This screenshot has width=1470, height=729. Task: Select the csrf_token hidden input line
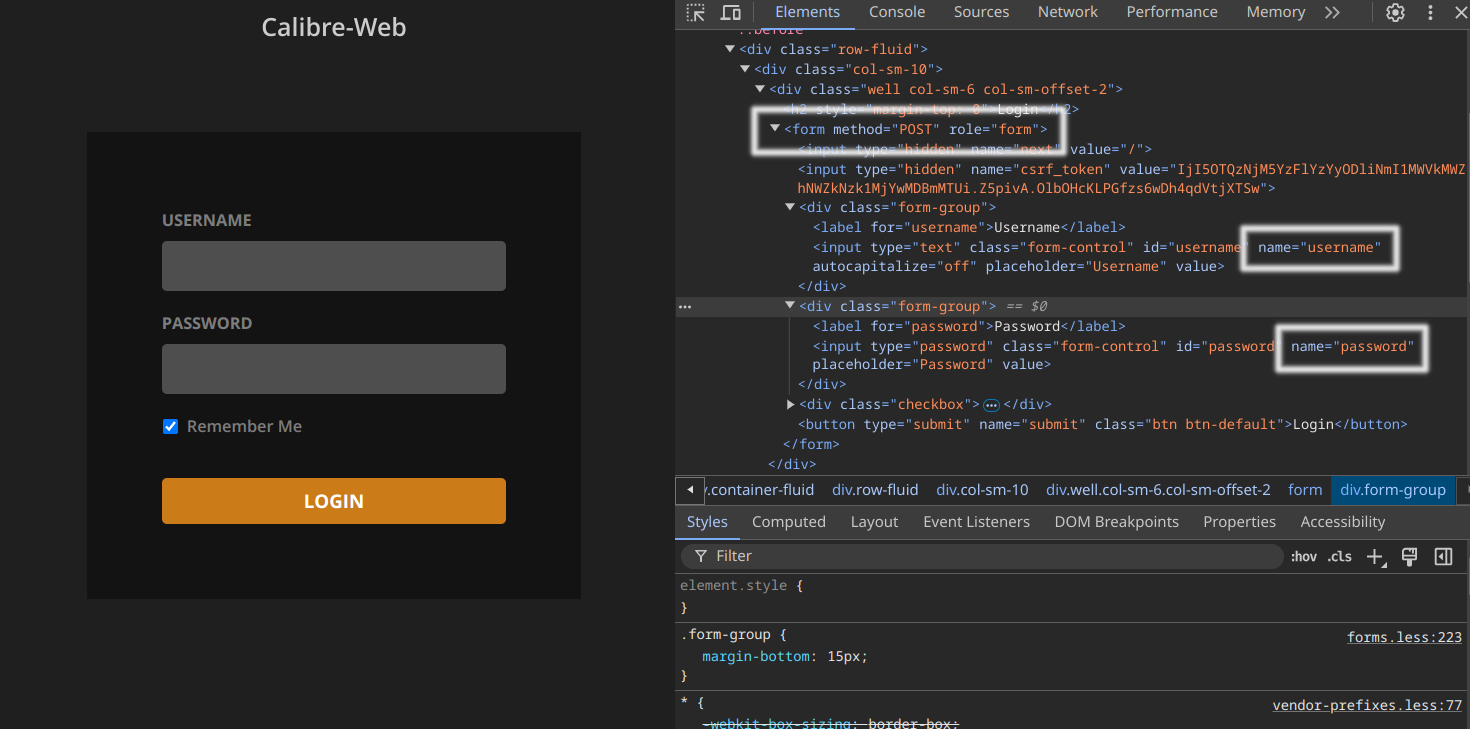[x=1132, y=178]
